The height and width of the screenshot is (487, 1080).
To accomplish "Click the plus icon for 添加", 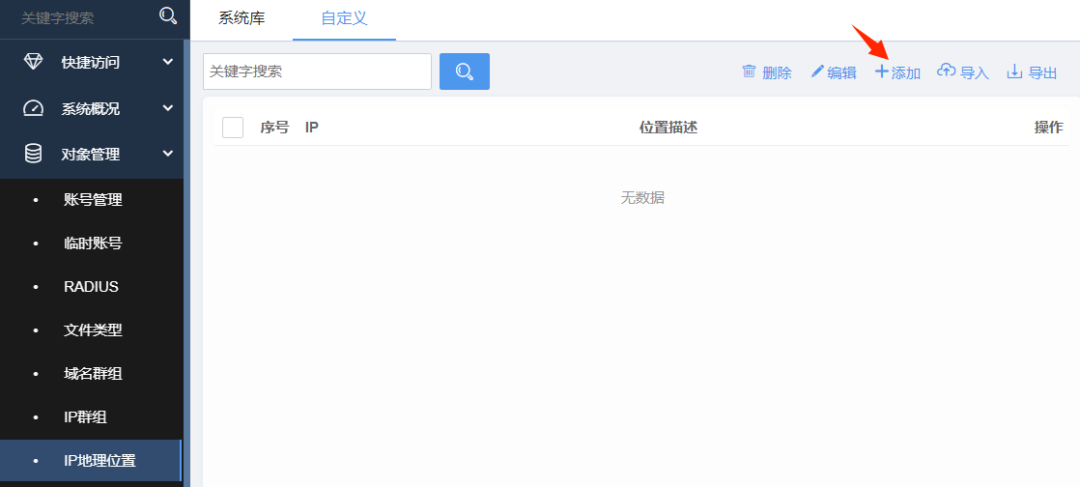I will click(882, 72).
